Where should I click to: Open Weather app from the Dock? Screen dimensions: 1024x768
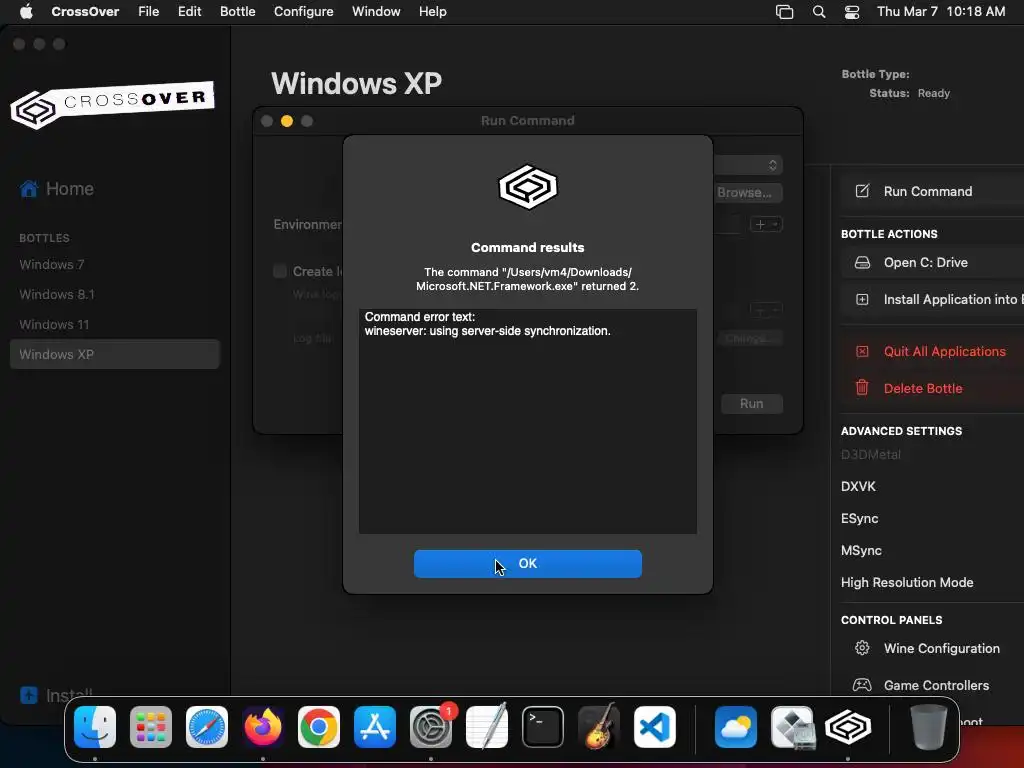[736, 727]
